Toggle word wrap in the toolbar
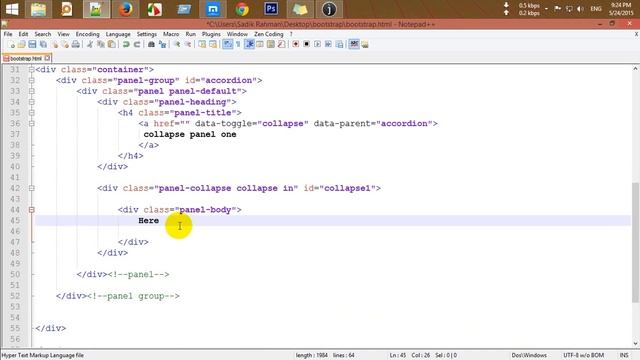The width and height of the screenshot is (640, 360). click(x=227, y=44)
